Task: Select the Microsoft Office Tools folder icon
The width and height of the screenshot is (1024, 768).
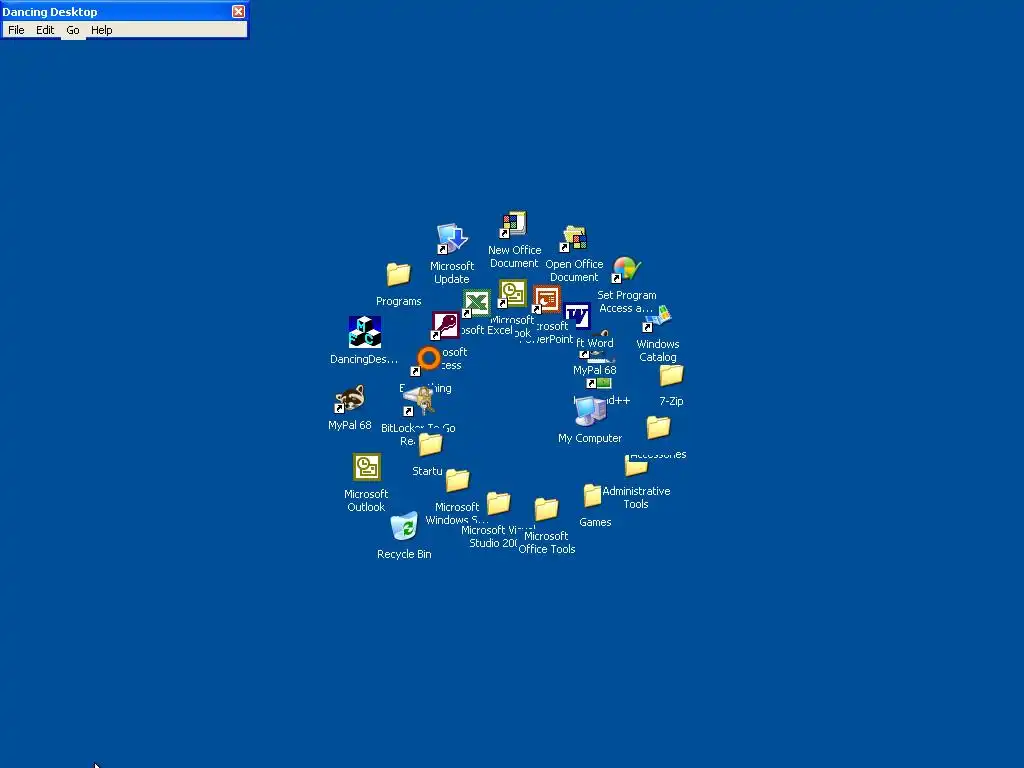Action: point(546,509)
